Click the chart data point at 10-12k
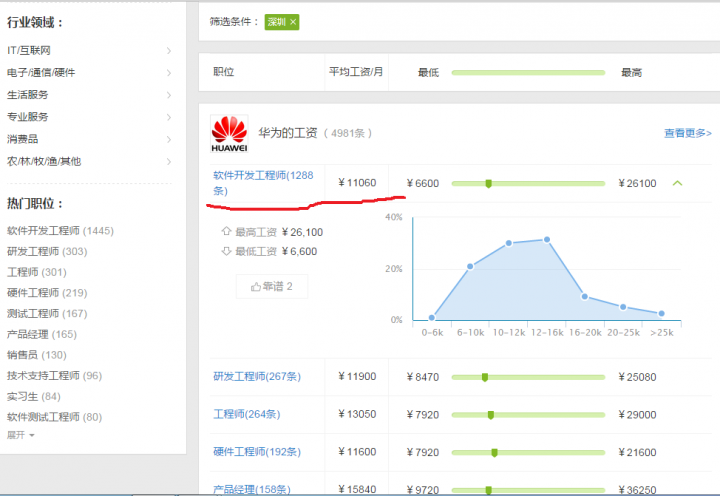Screen dimensions: 720x496 [509, 243]
